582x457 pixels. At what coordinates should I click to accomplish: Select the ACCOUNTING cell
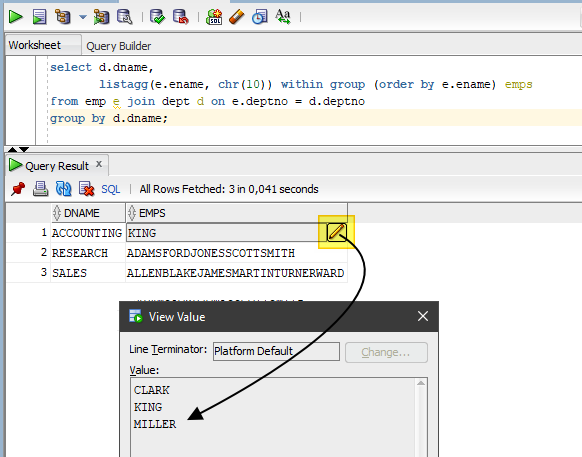[x=87, y=233]
